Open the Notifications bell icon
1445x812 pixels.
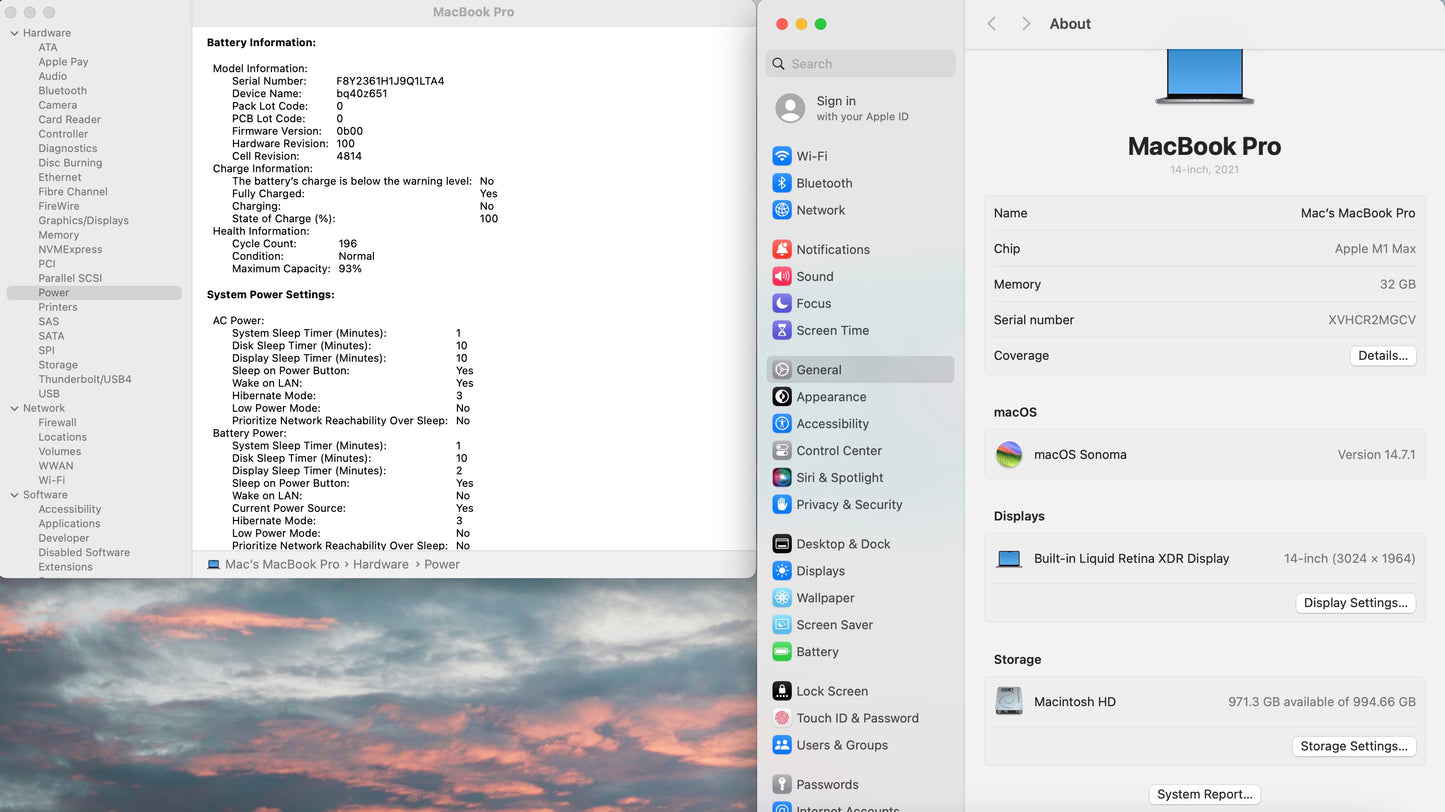(x=782, y=249)
